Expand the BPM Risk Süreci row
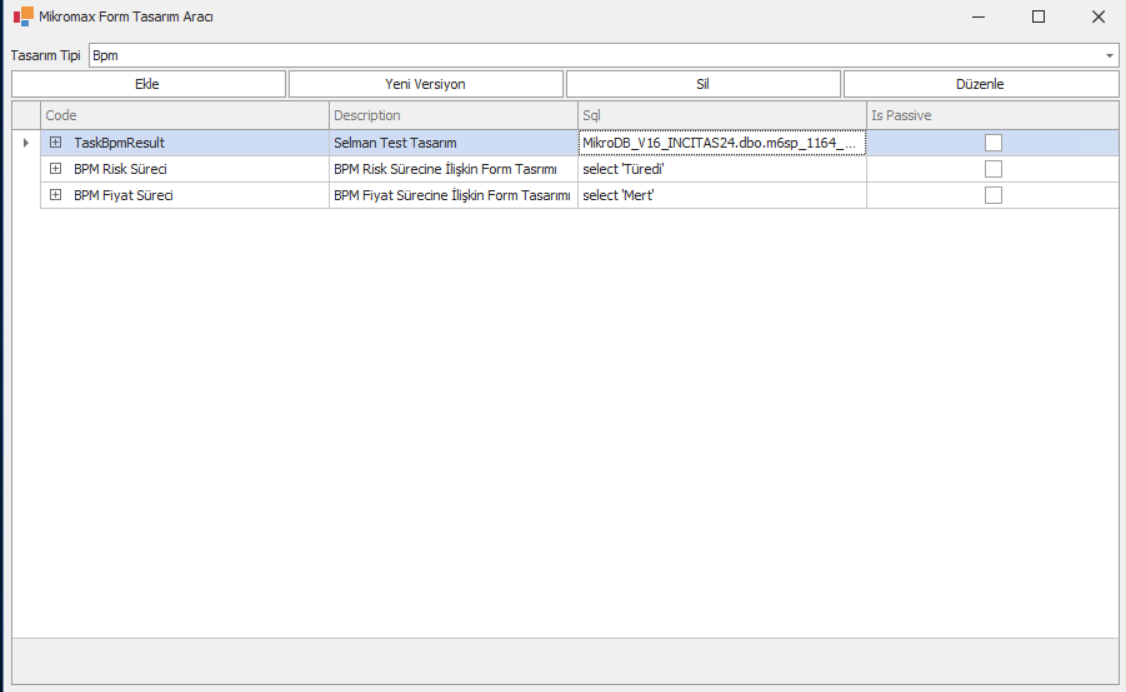The height and width of the screenshot is (692, 1126). (55, 169)
